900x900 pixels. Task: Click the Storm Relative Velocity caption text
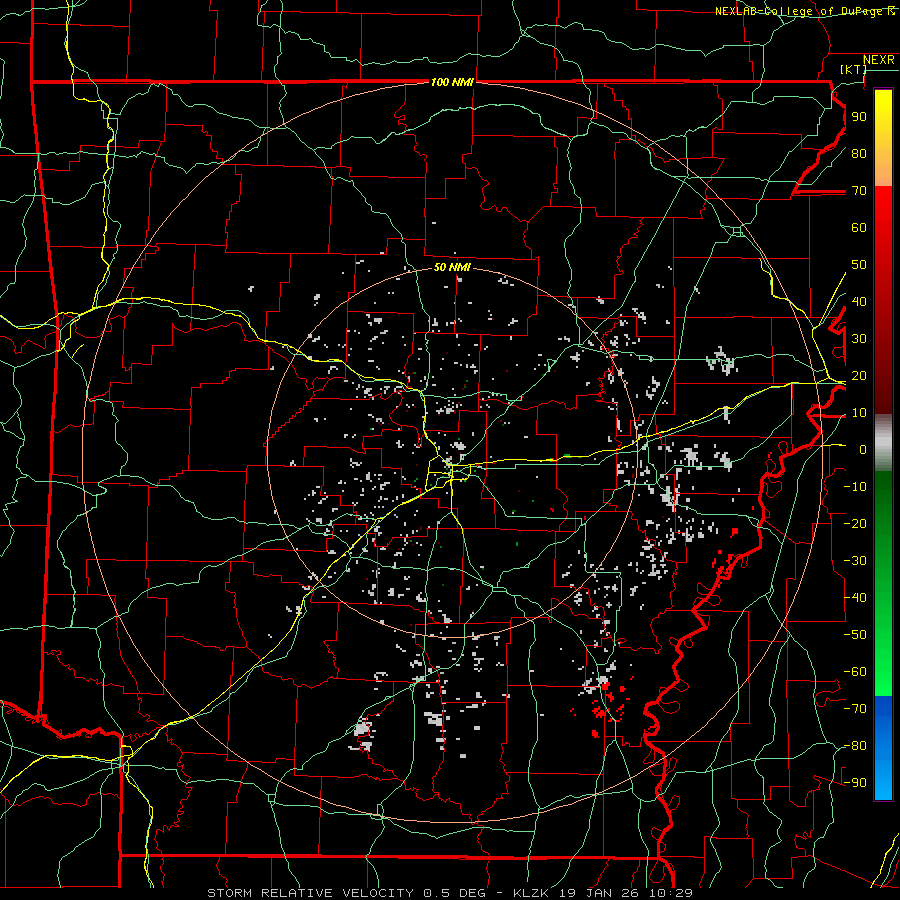pos(450,893)
